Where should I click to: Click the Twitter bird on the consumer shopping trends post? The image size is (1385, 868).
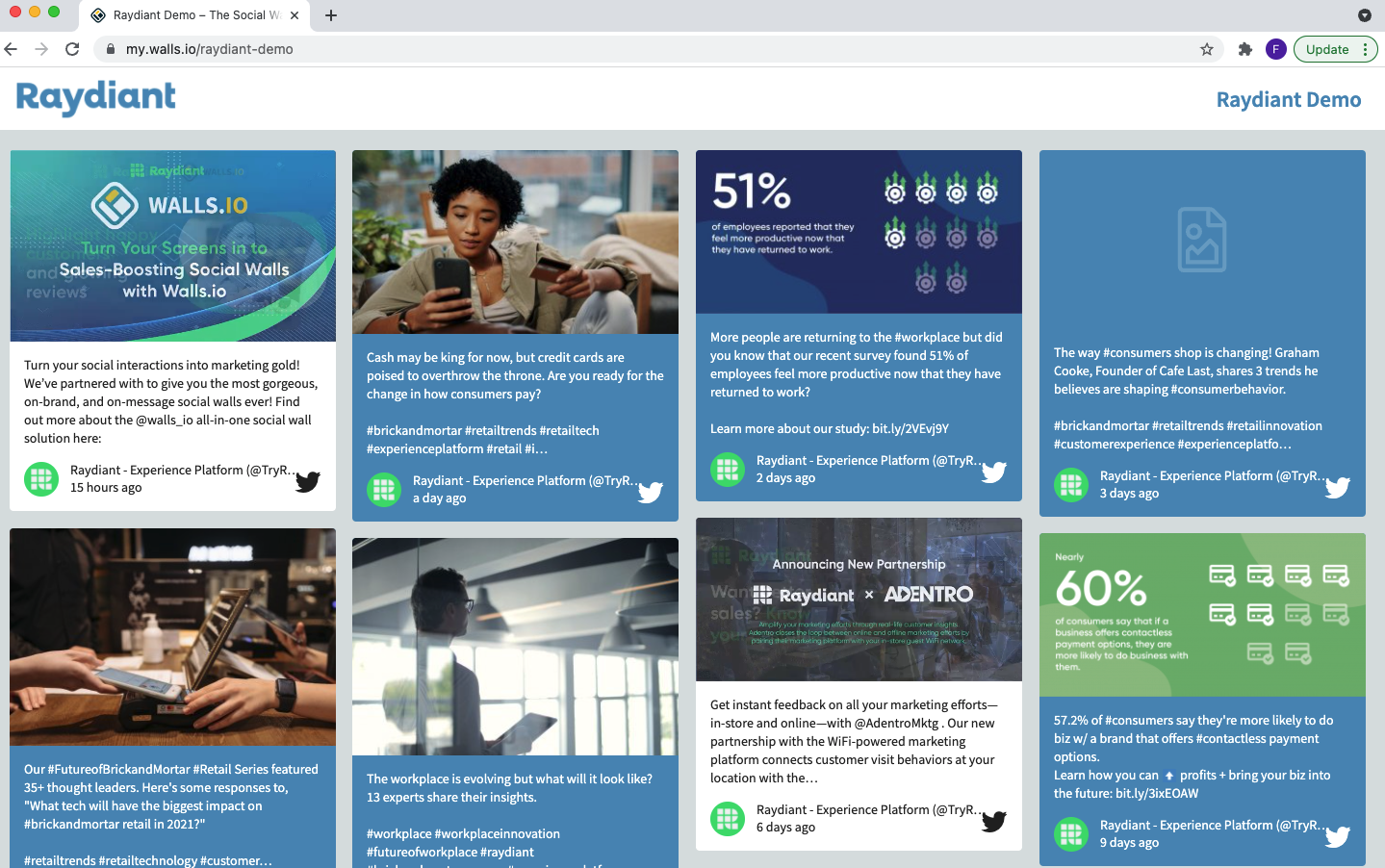(1337, 488)
